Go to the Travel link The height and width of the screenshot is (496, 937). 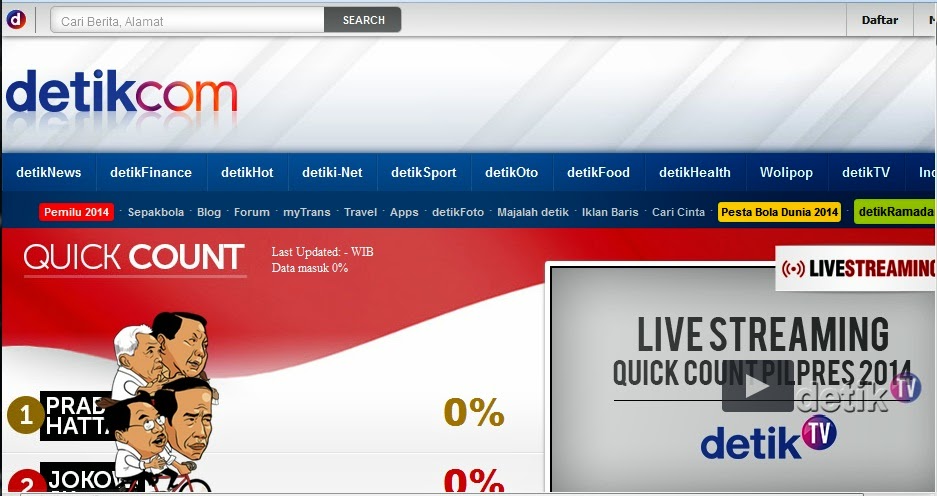pos(360,212)
